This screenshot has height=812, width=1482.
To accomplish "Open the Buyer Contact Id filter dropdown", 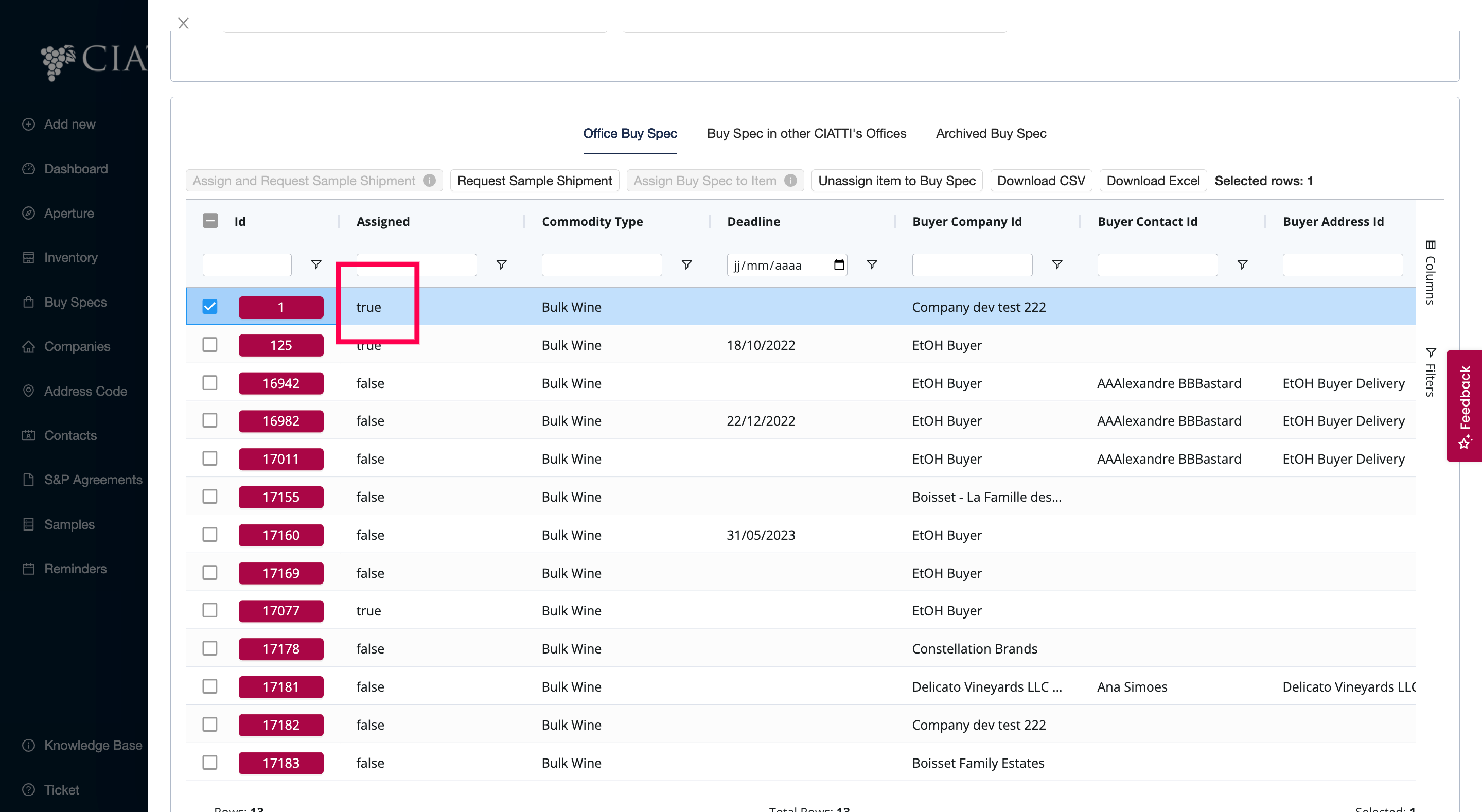I will point(1242,264).
